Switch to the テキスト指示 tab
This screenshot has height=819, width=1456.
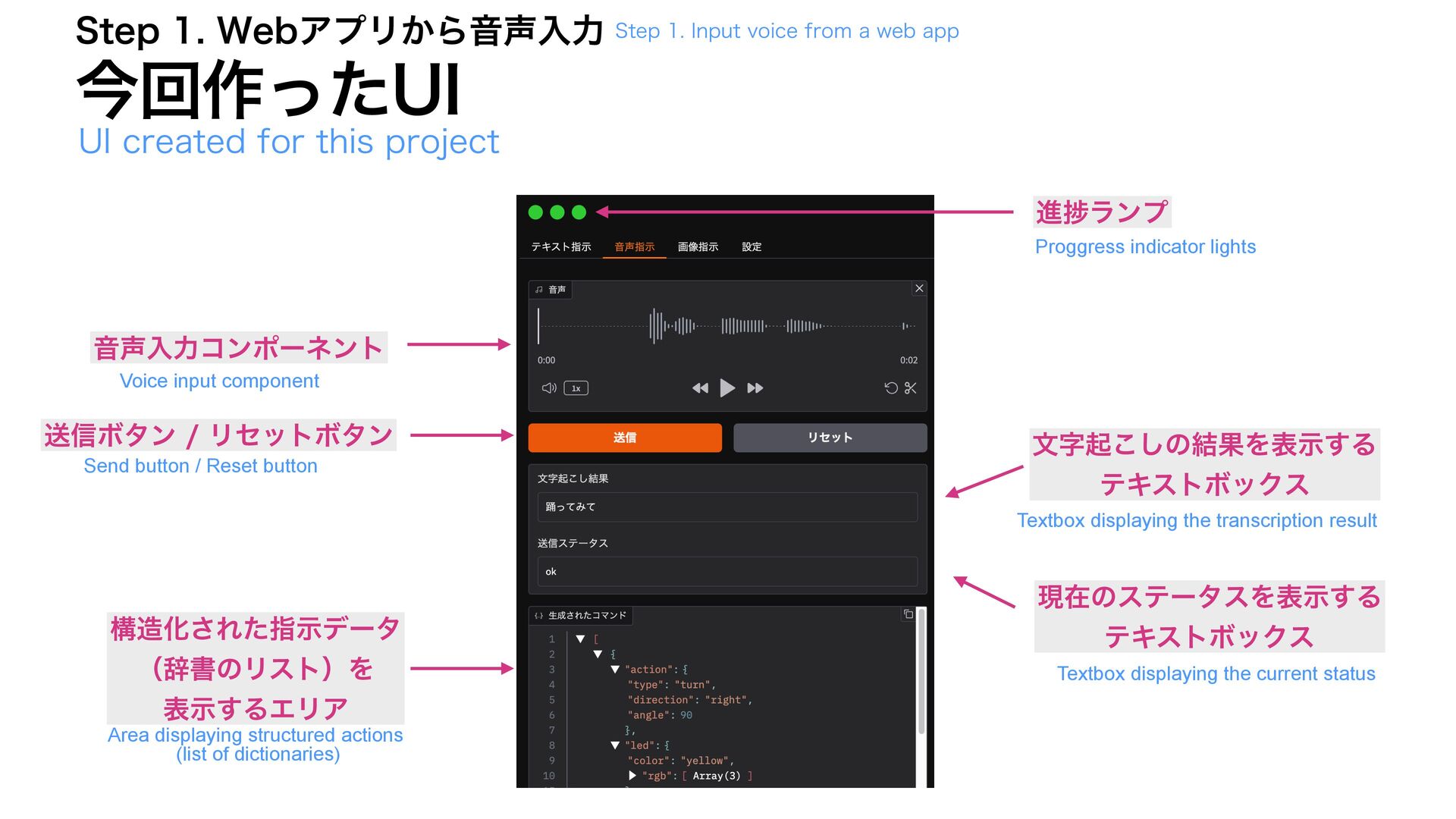tap(561, 247)
